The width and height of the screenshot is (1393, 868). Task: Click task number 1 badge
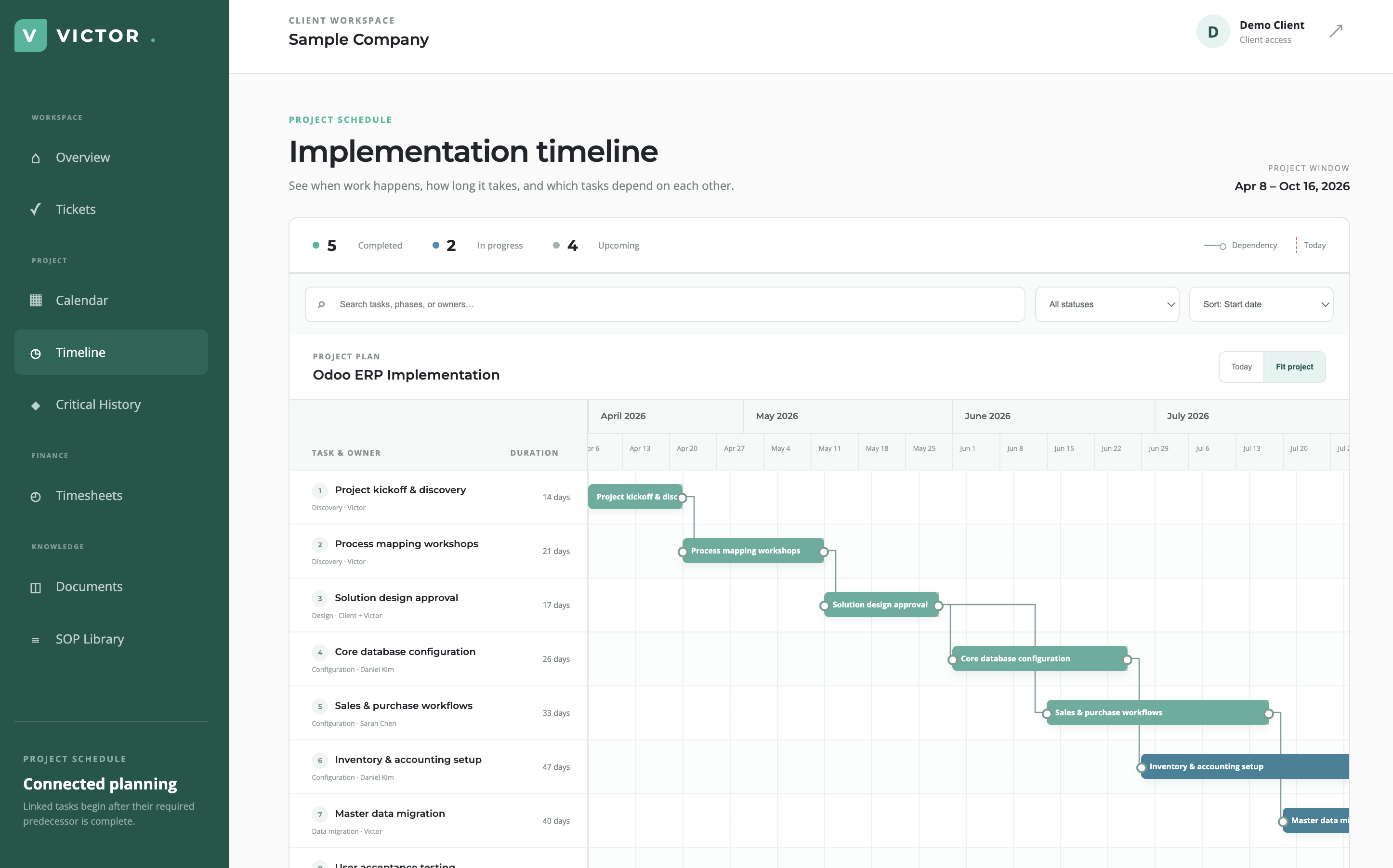pos(320,491)
